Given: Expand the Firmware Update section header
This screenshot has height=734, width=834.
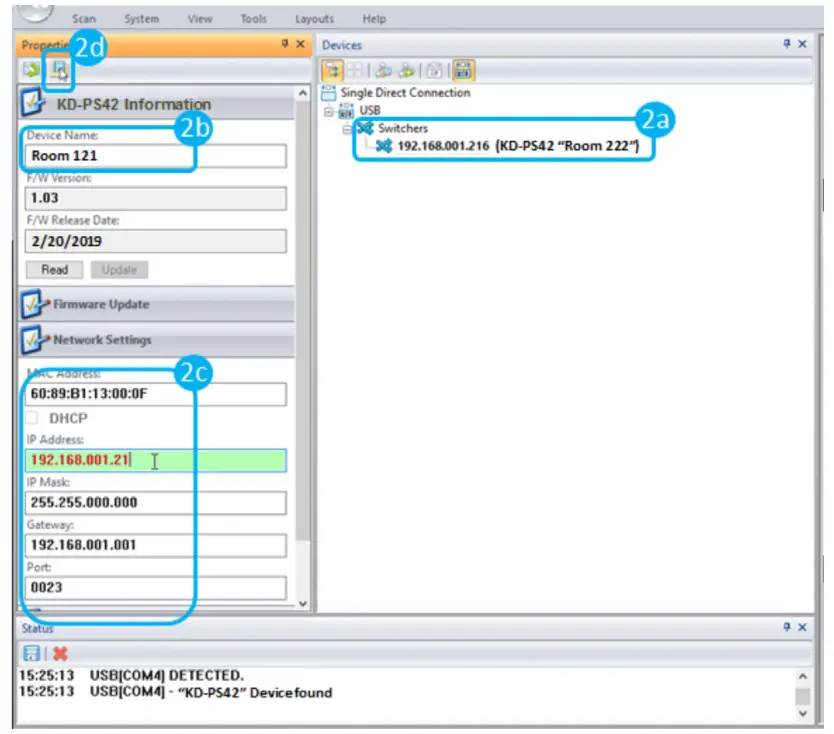Looking at the screenshot, I should 157,305.
